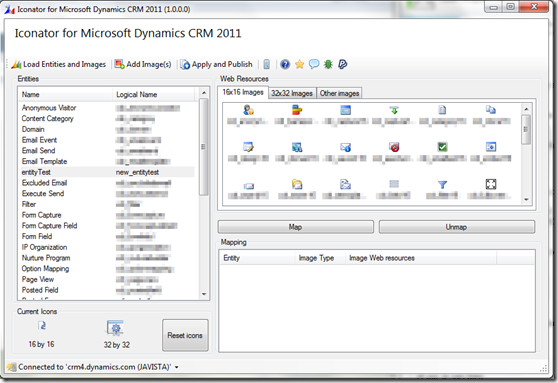Click the Reset icons button
Screen dimensions: 558x383
[185, 335]
